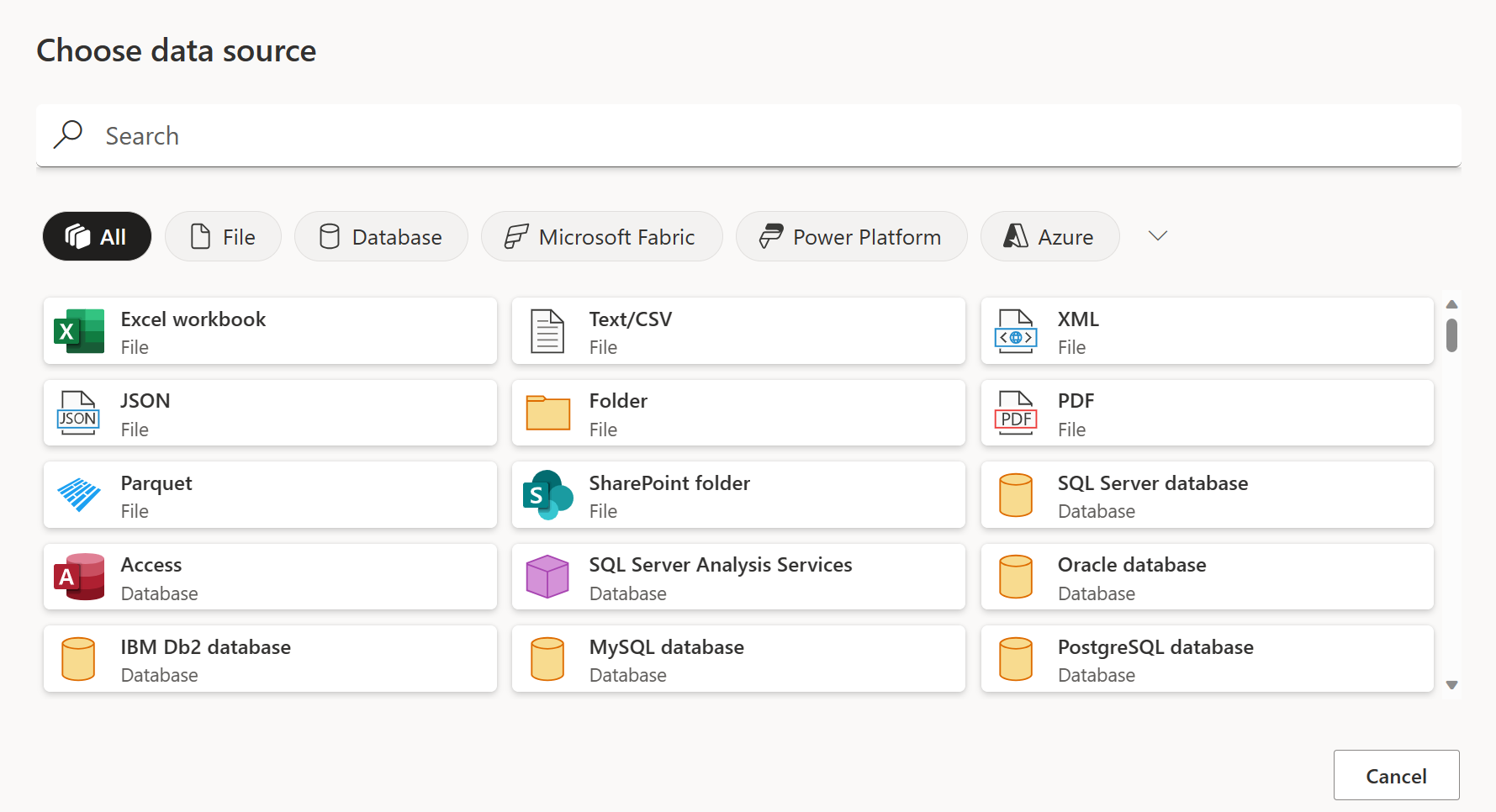Screen dimensions: 1496x812
Task: Click the magnifying glass search icon
Action: tap(68, 134)
